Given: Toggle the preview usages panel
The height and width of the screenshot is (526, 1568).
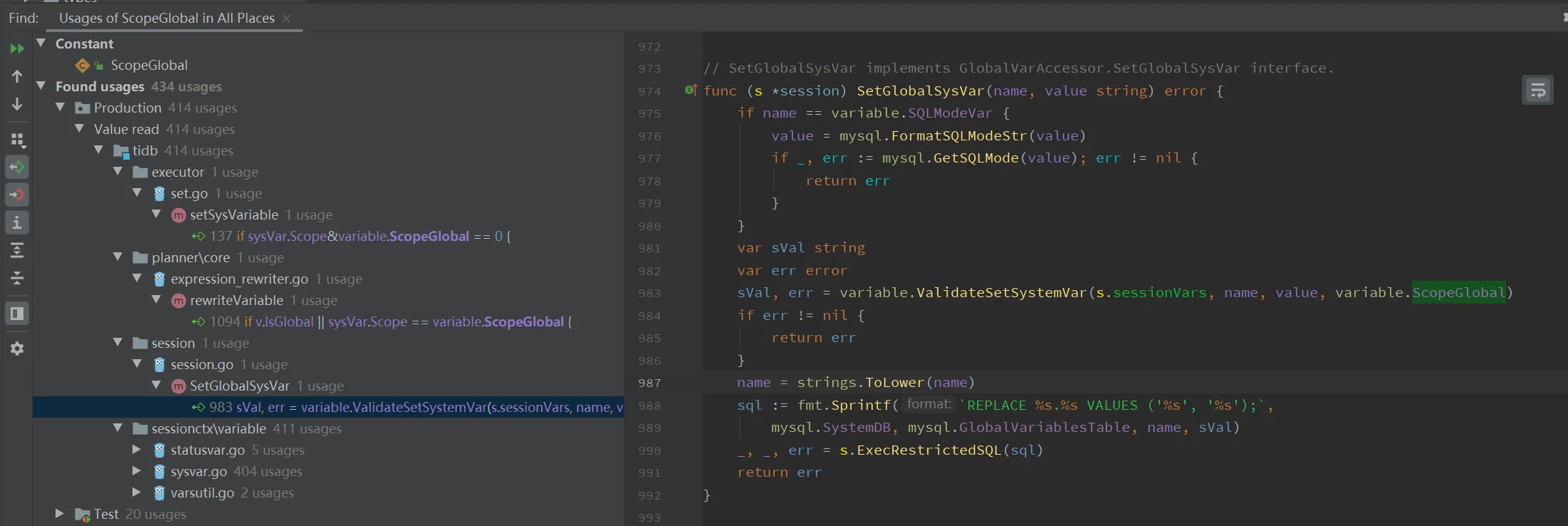Looking at the screenshot, I should (17, 314).
